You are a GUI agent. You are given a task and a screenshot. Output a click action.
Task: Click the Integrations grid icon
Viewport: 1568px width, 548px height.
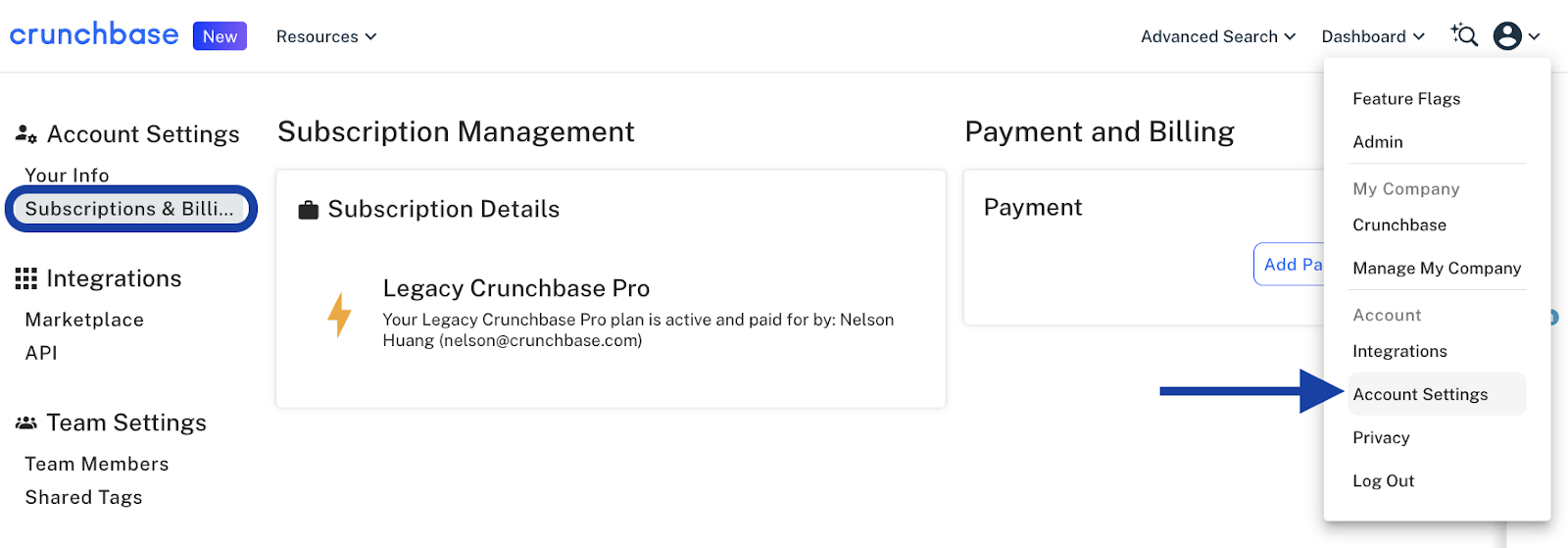[x=26, y=279]
